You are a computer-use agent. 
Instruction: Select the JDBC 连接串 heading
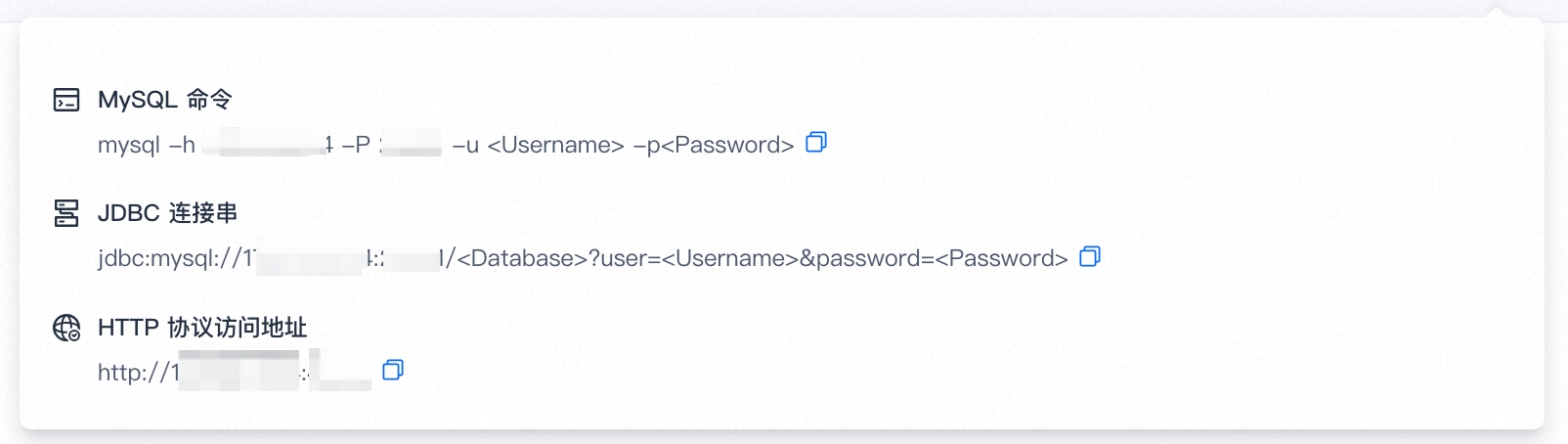pos(167,213)
